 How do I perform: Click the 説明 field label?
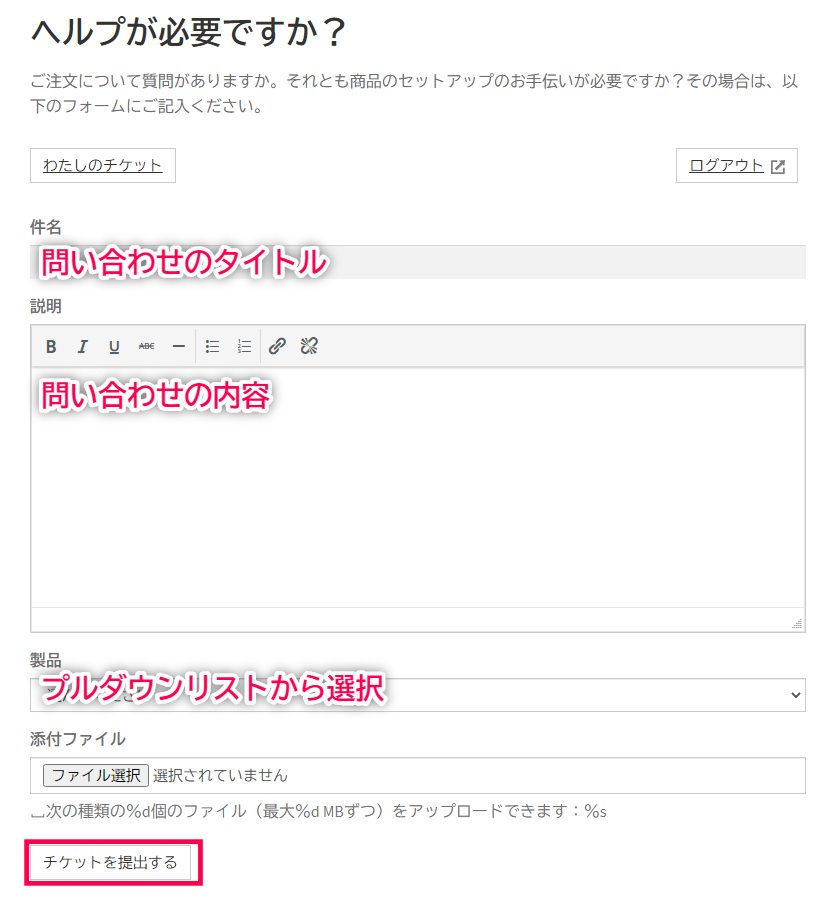point(46,306)
